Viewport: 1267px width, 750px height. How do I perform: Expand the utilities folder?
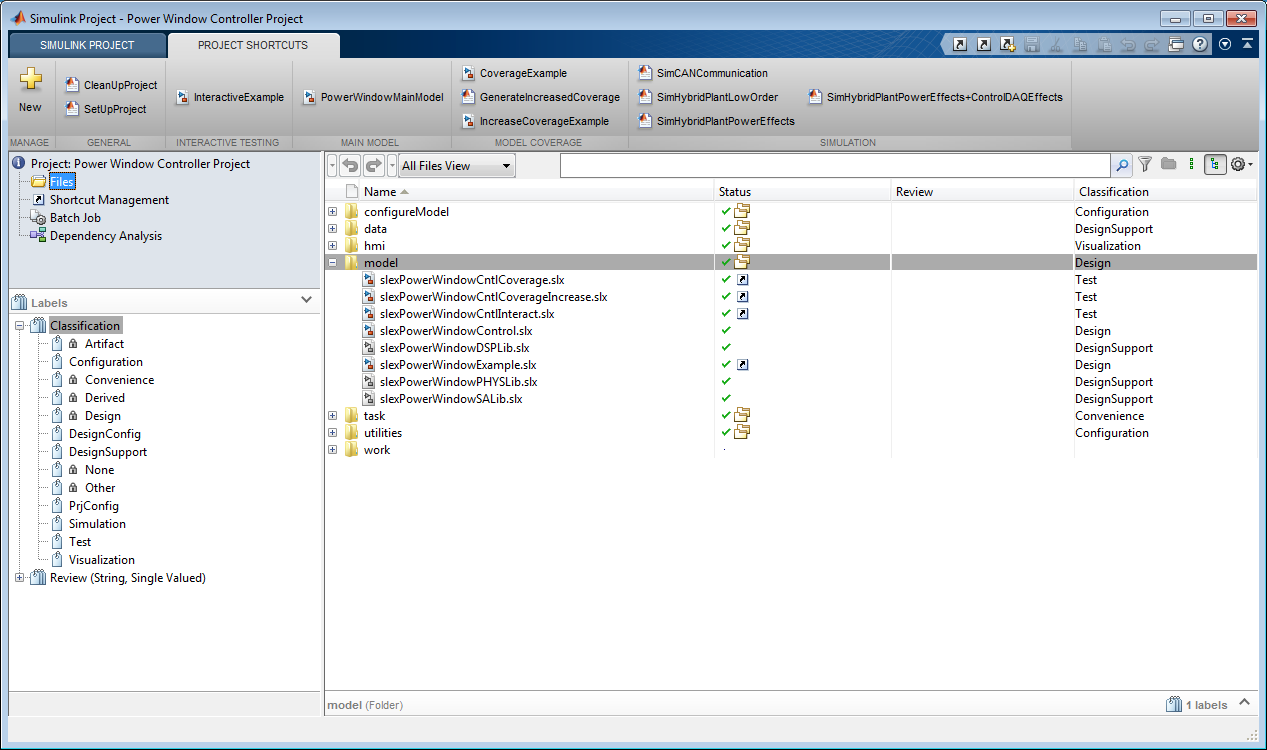[333, 433]
